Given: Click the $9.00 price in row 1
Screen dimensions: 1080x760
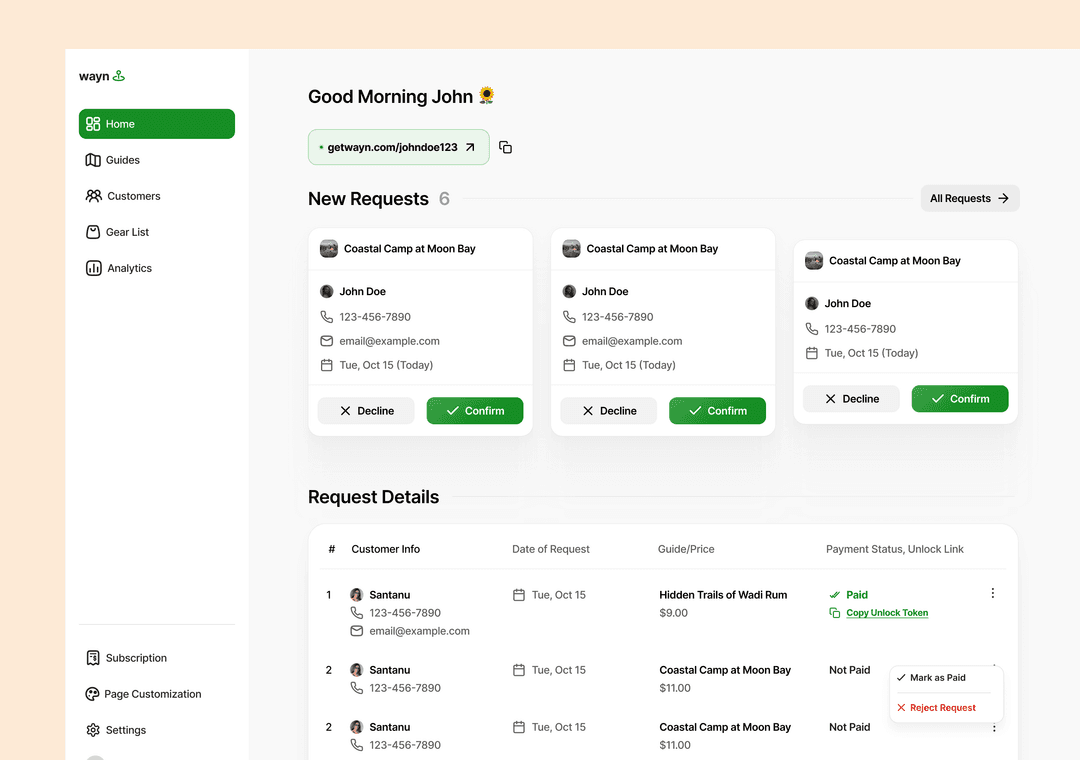Looking at the screenshot, I should coord(674,613).
